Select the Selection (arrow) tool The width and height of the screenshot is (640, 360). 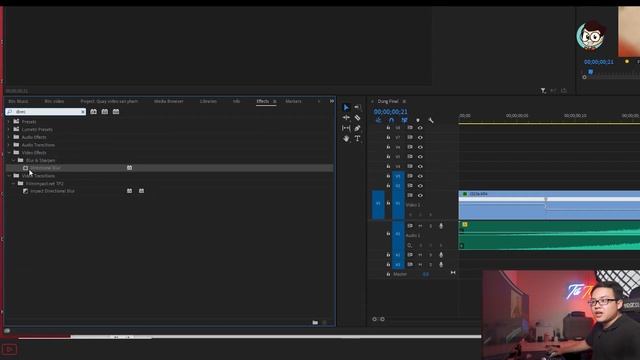[x=346, y=107]
